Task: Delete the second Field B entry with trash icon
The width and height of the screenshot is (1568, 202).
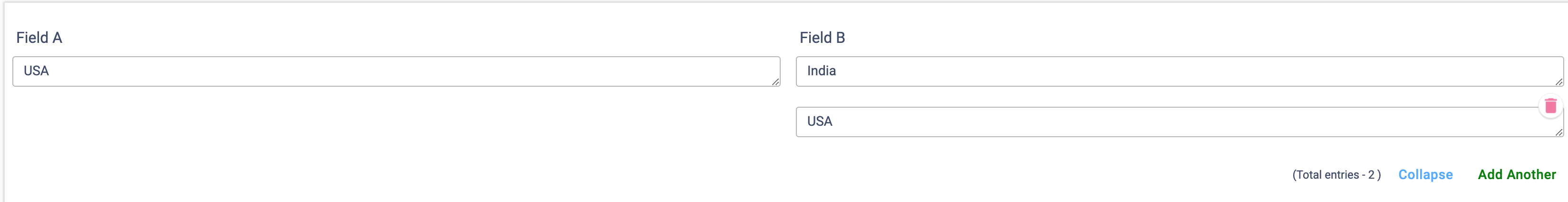Action: pos(1550,106)
